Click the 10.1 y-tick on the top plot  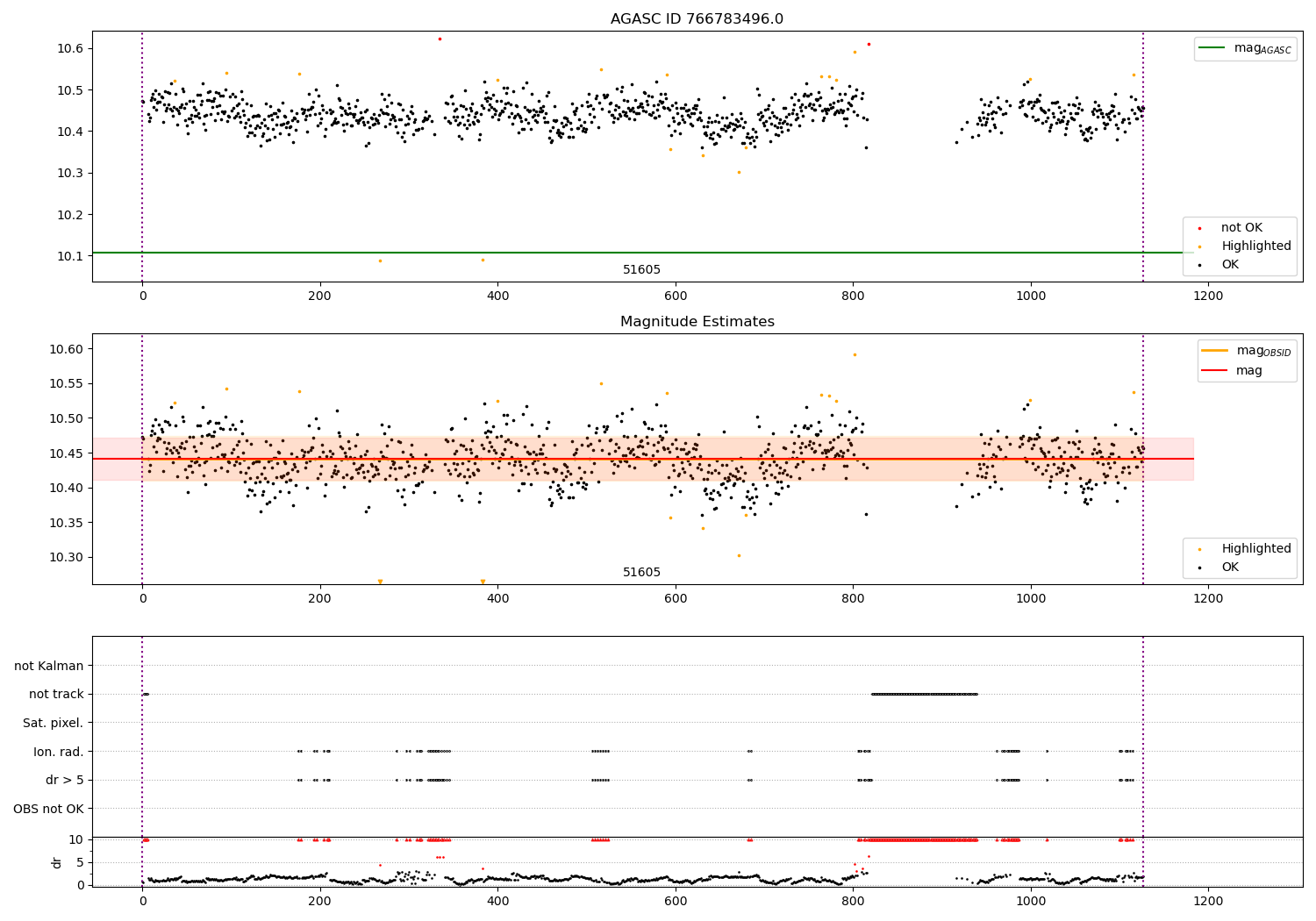(69, 257)
